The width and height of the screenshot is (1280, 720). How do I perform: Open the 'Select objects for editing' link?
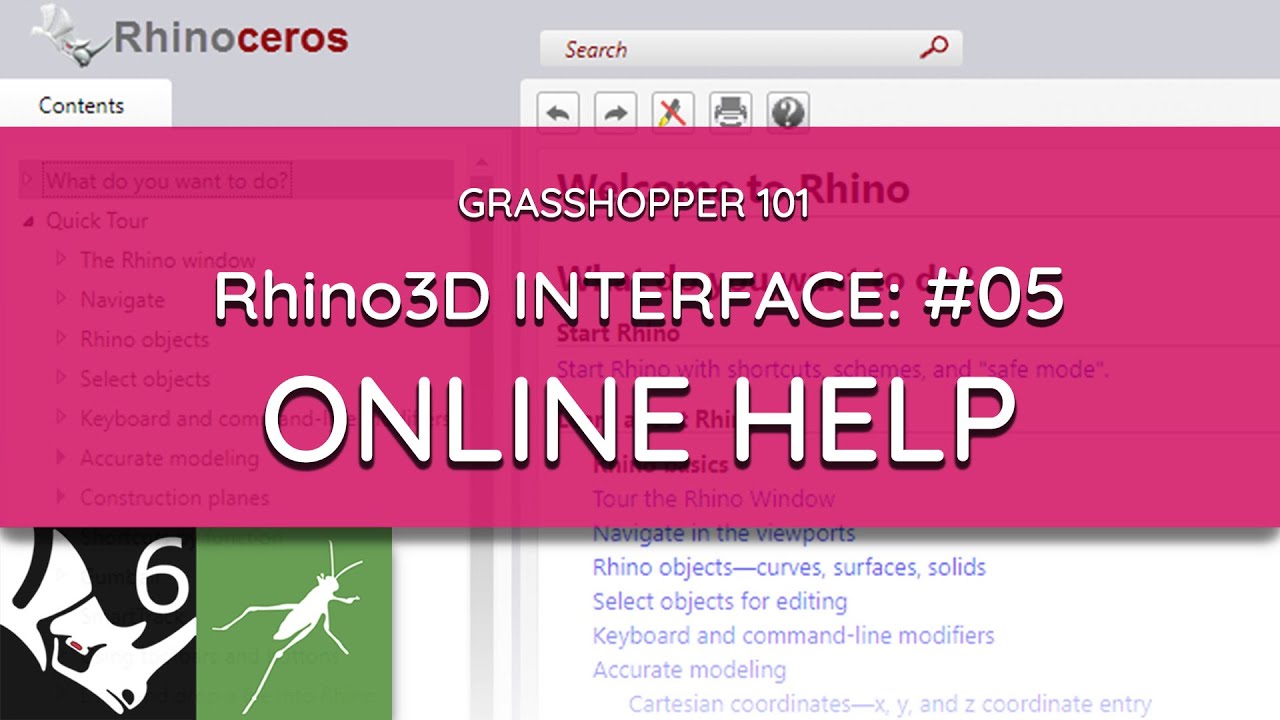720,601
